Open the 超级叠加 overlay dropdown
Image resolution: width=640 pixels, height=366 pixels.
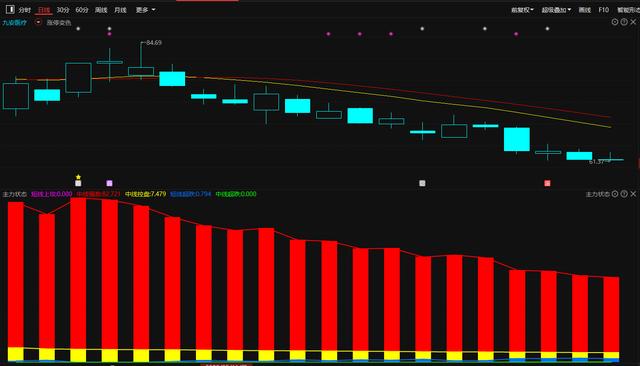point(556,10)
